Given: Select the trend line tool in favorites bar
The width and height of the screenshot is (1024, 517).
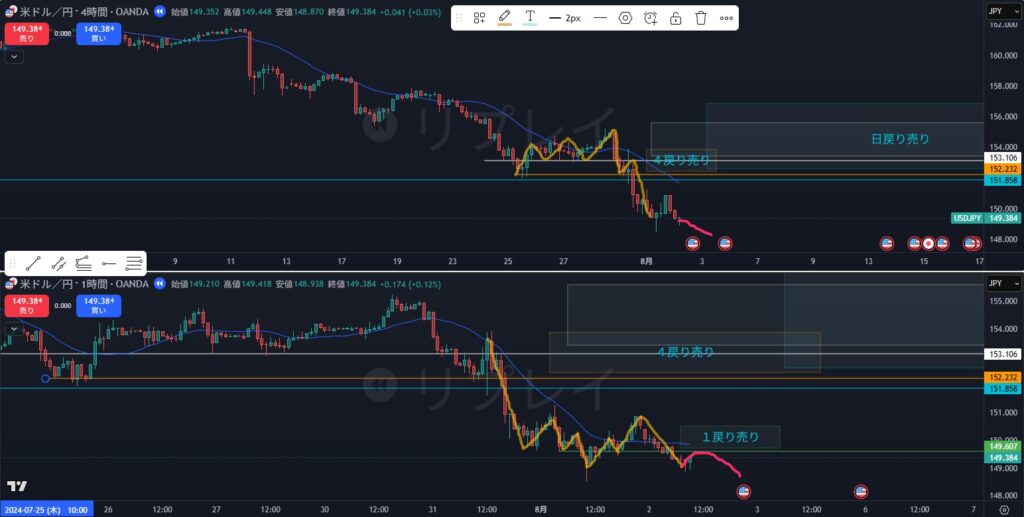Looking at the screenshot, I should click(x=34, y=263).
